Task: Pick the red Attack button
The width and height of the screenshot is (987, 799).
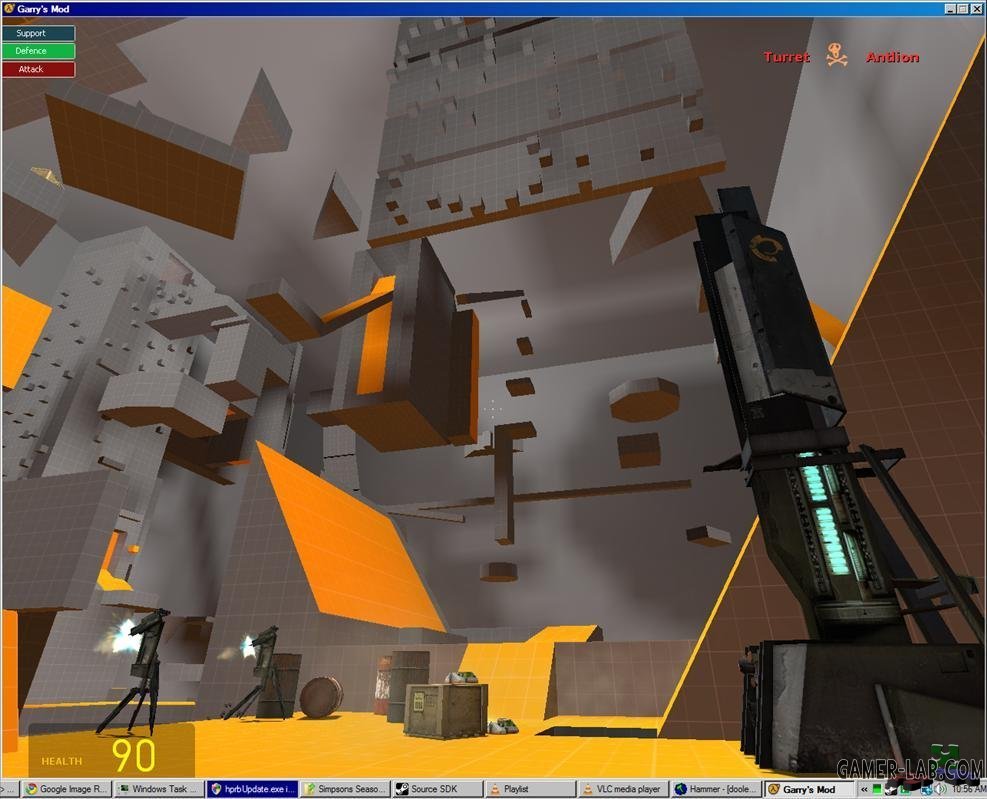Action: 38,69
